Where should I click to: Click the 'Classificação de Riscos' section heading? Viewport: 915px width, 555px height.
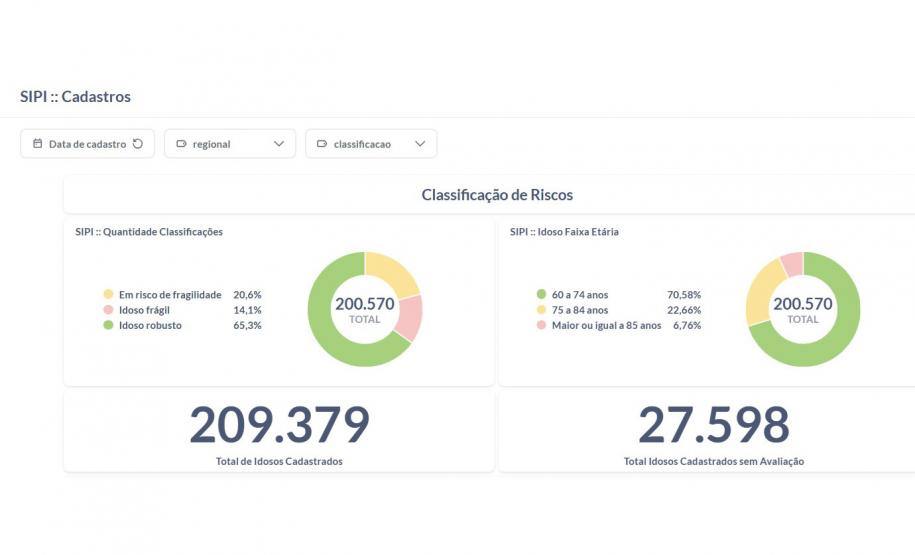pyautogui.click(x=497, y=195)
